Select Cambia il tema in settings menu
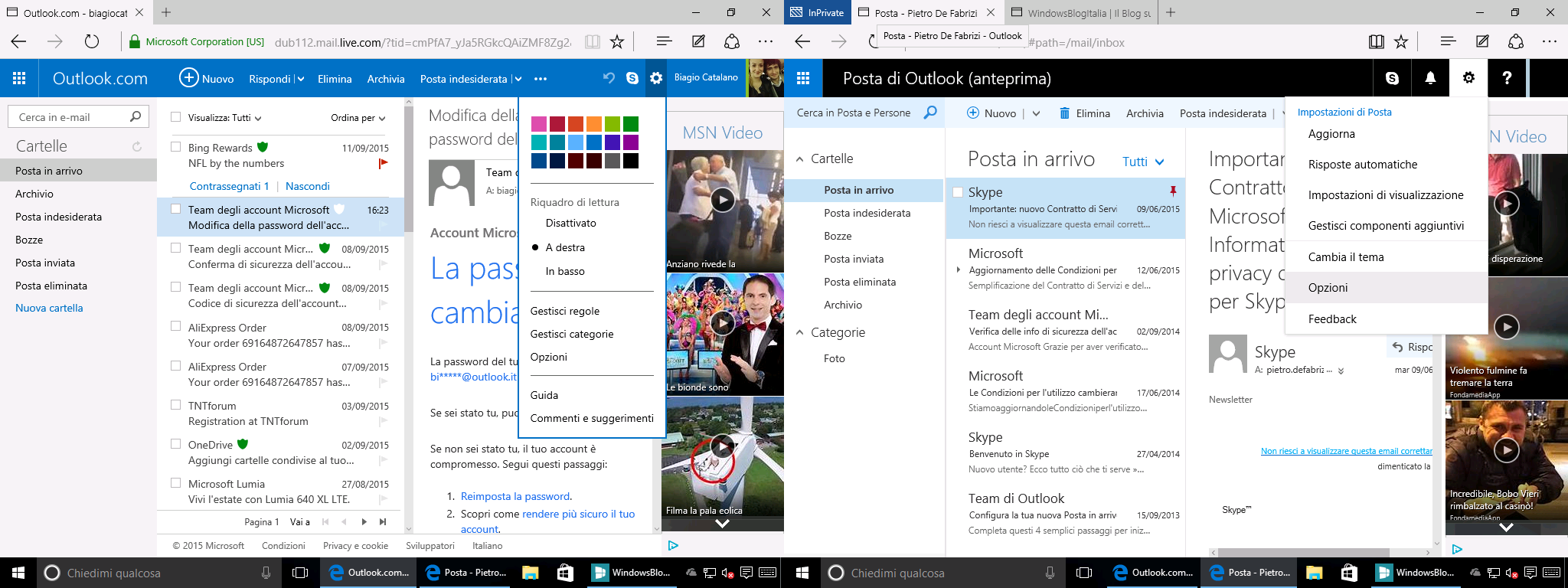This screenshot has height=588, width=1568. [x=1346, y=257]
